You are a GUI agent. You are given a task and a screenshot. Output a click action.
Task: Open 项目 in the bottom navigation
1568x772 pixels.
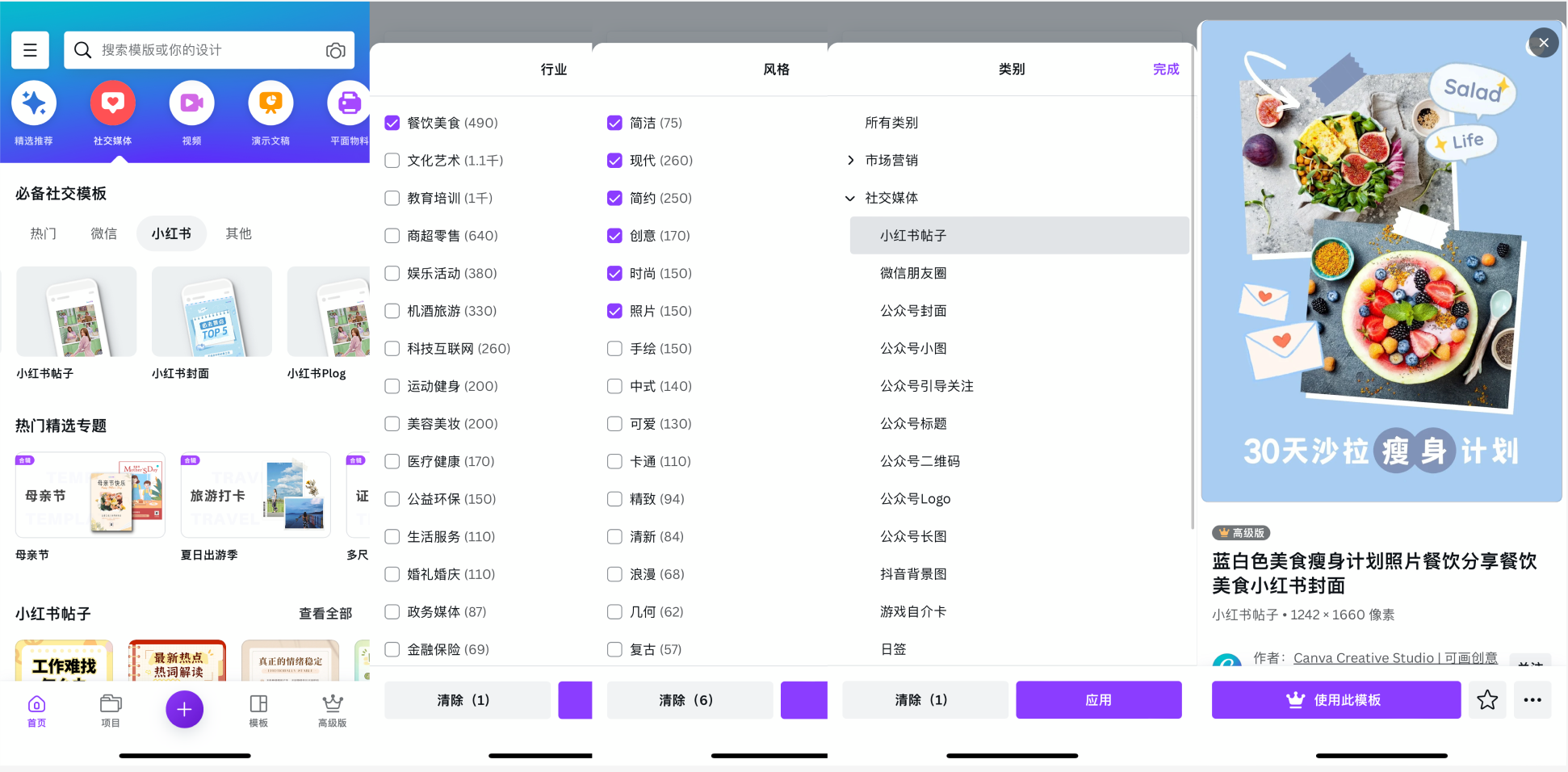pyautogui.click(x=111, y=709)
